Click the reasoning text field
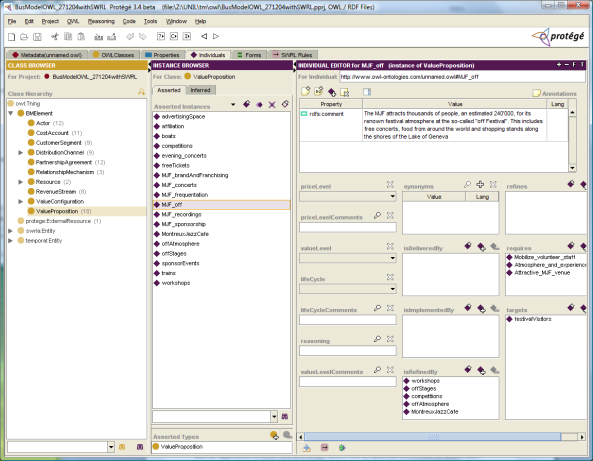The image size is (593, 461). pos(348,351)
